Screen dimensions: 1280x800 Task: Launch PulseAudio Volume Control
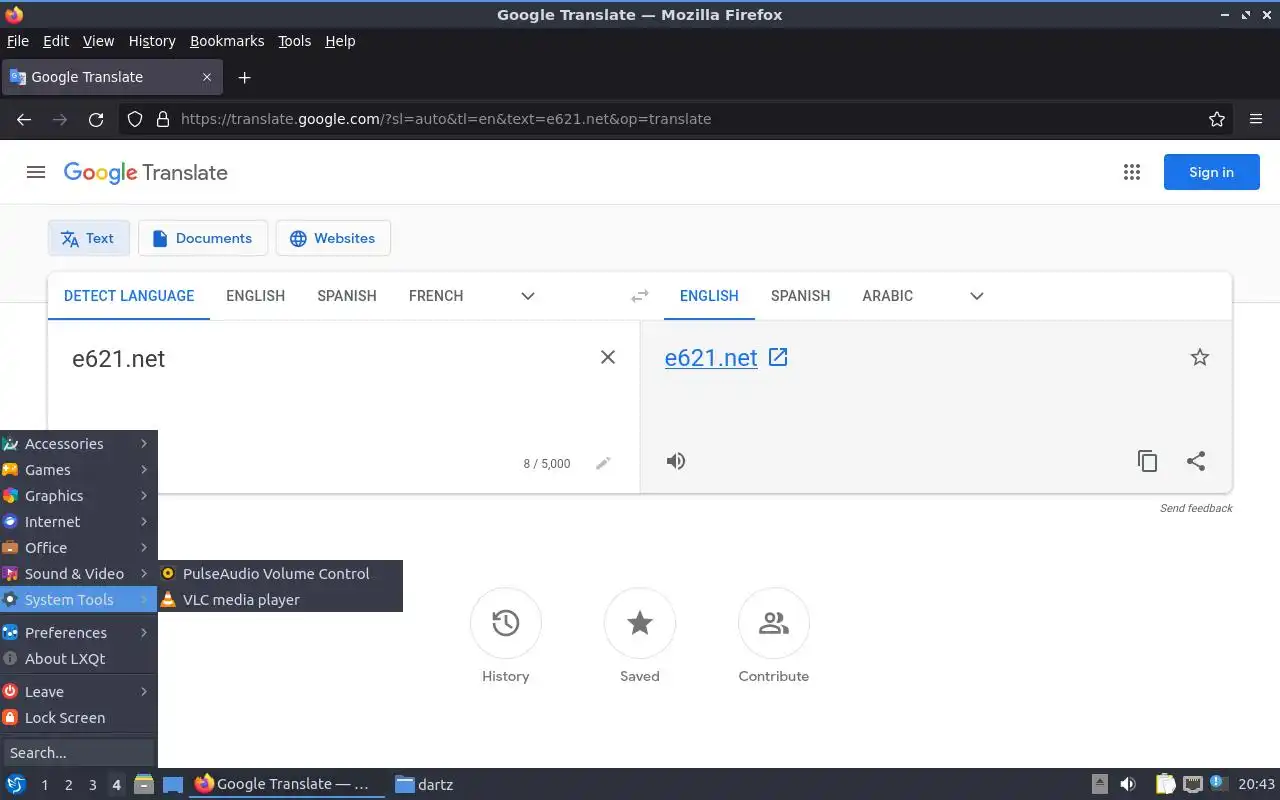(280, 574)
